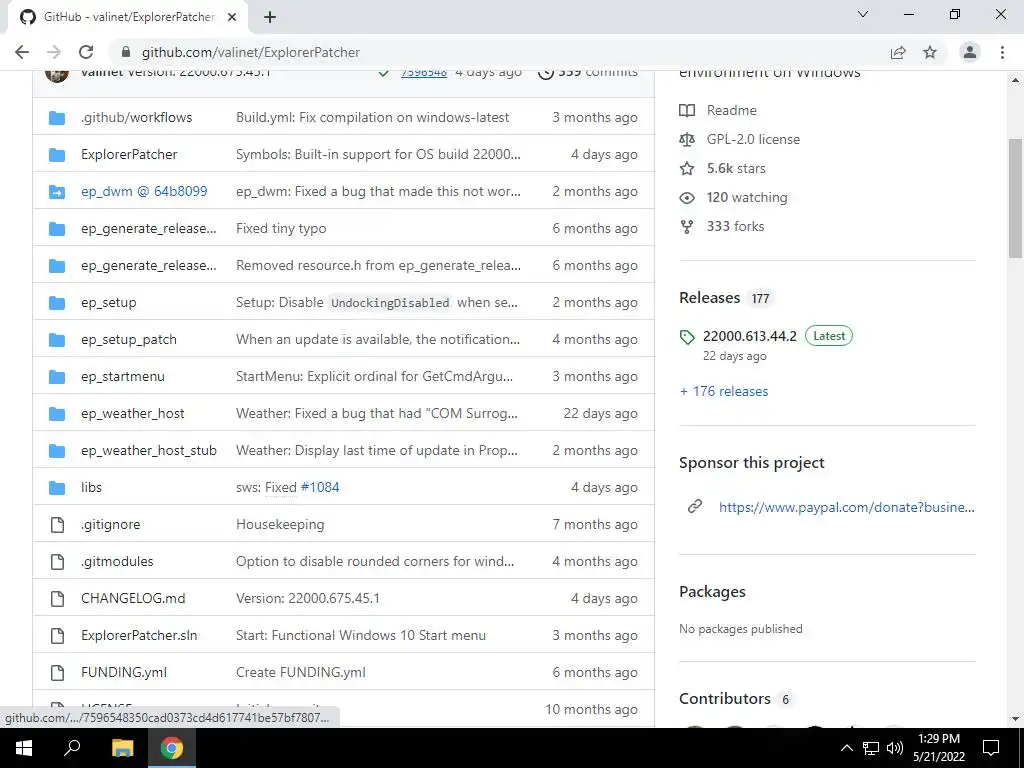Open the Releases 177 heading
This screenshot has height=768, width=1024.
tap(726, 298)
